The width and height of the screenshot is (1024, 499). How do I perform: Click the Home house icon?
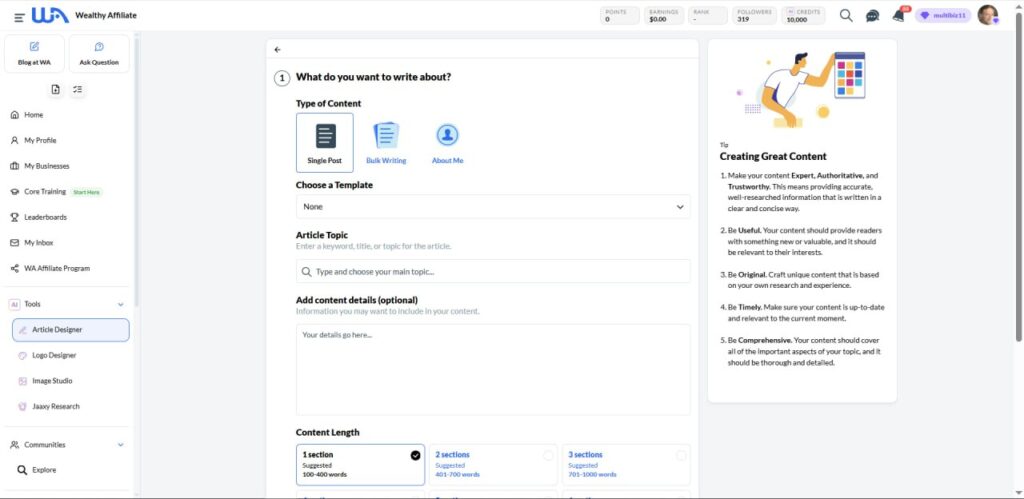coord(14,115)
